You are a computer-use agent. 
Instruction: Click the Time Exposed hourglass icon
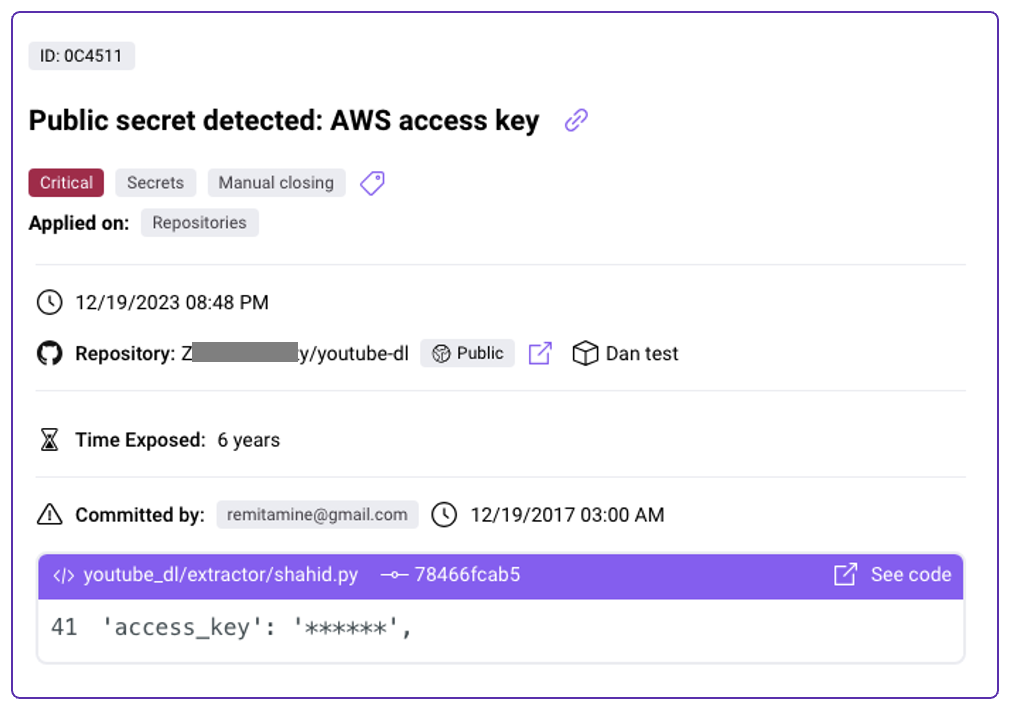point(49,440)
